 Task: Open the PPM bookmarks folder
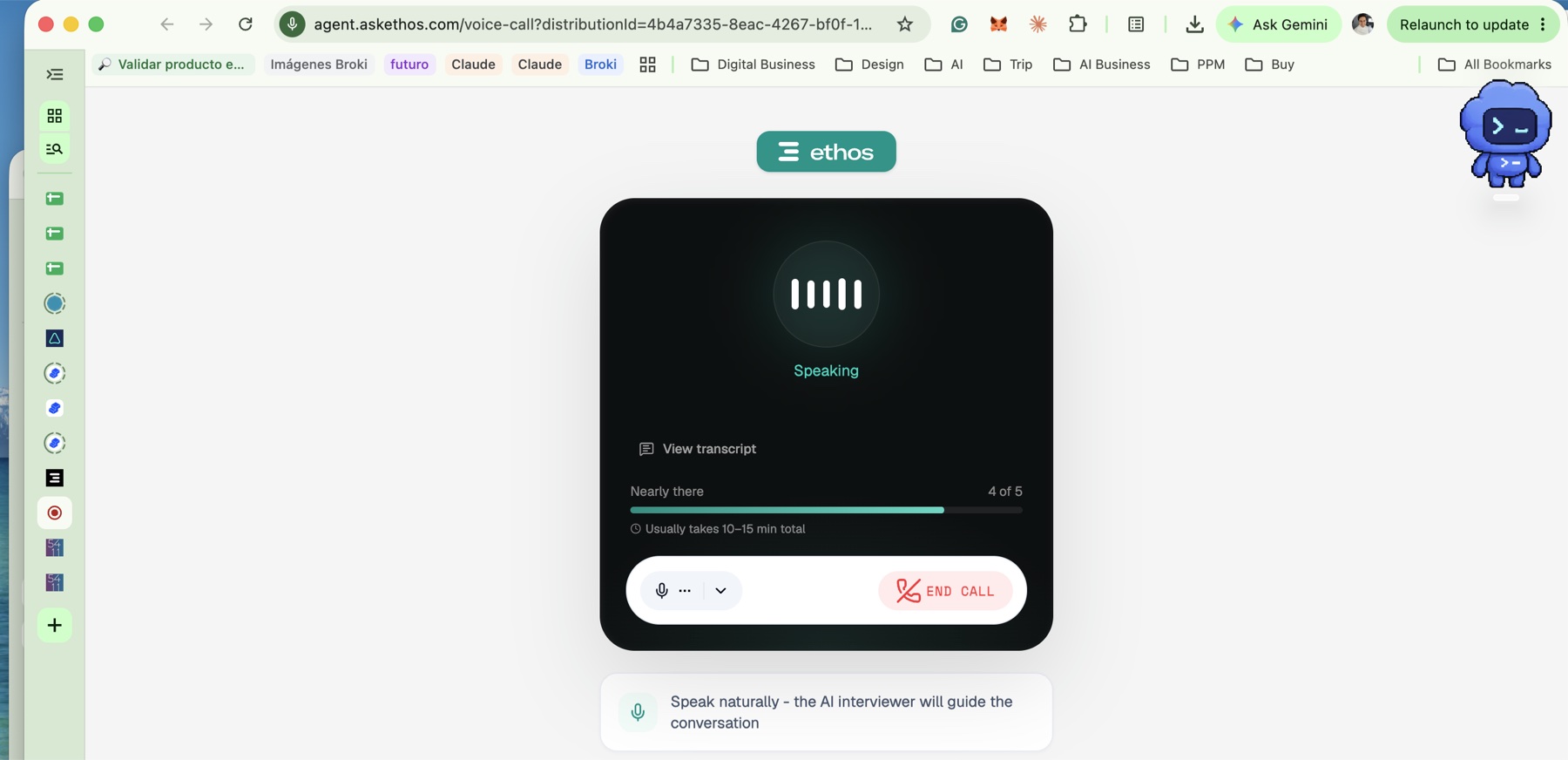coord(1198,64)
